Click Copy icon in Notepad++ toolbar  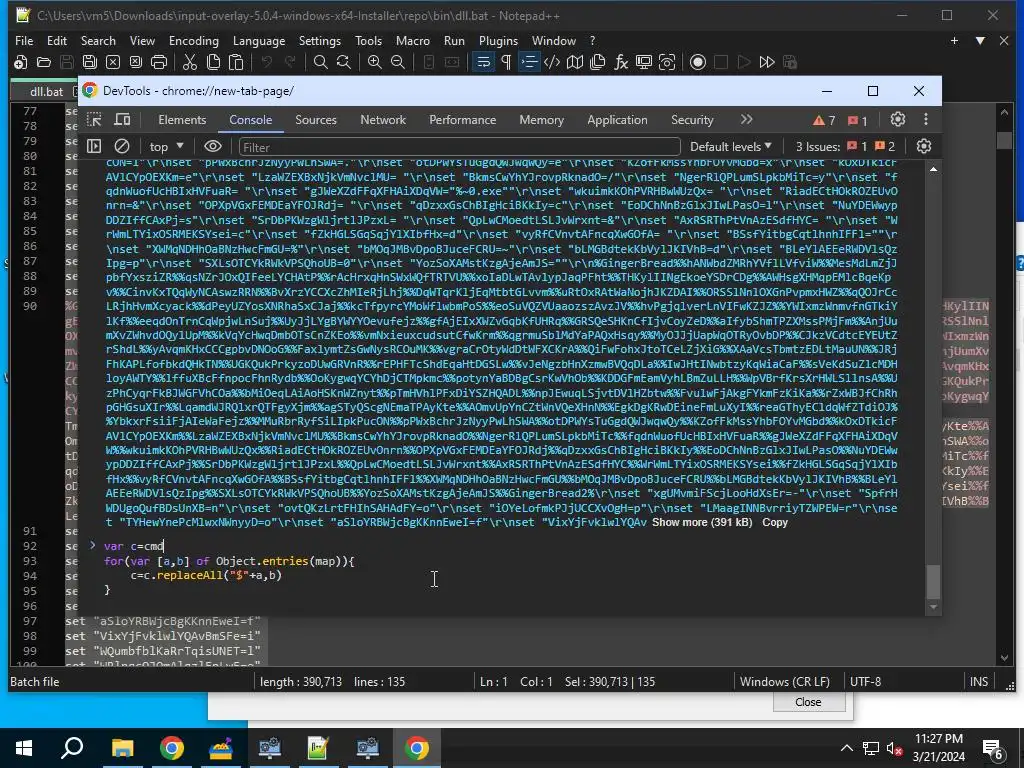tap(213, 63)
